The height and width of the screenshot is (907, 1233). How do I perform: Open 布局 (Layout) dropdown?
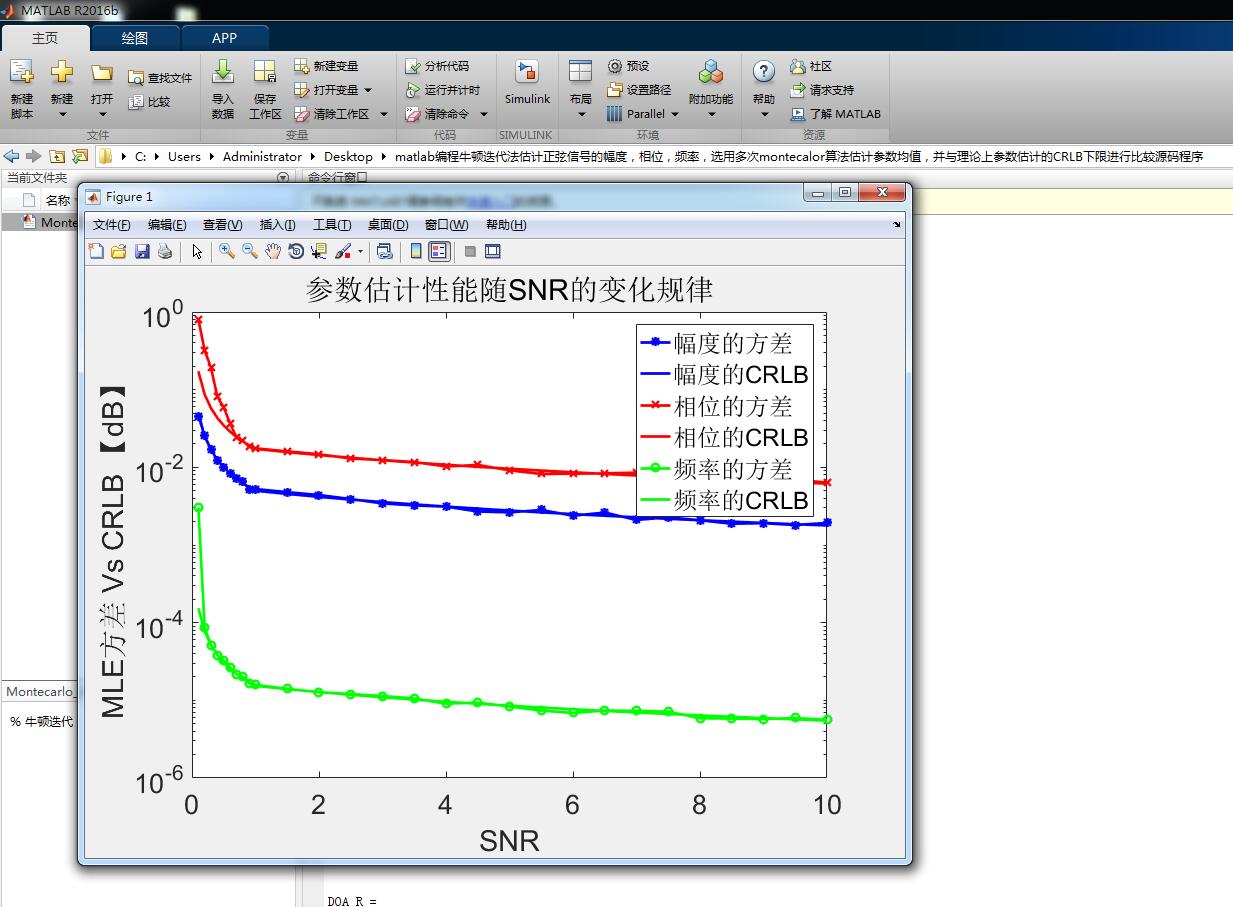581,88
